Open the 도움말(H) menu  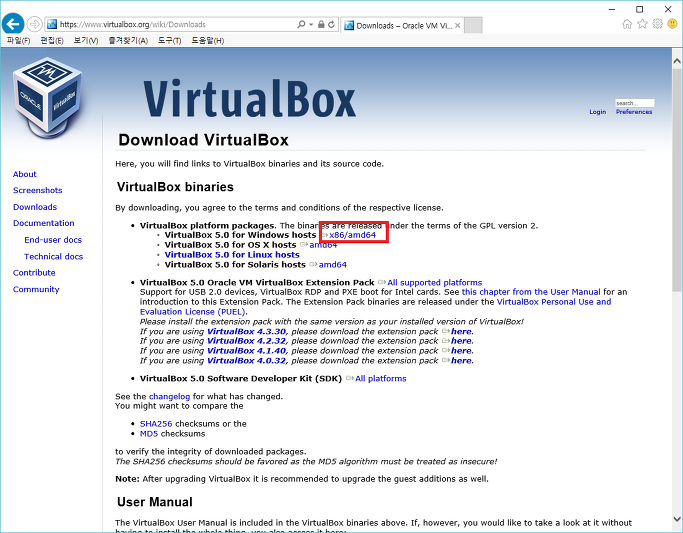(208, 40)
